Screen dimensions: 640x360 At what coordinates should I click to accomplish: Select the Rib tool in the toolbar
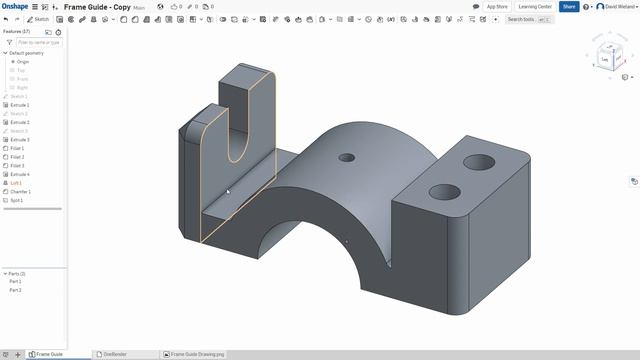[x=158, y=19]
